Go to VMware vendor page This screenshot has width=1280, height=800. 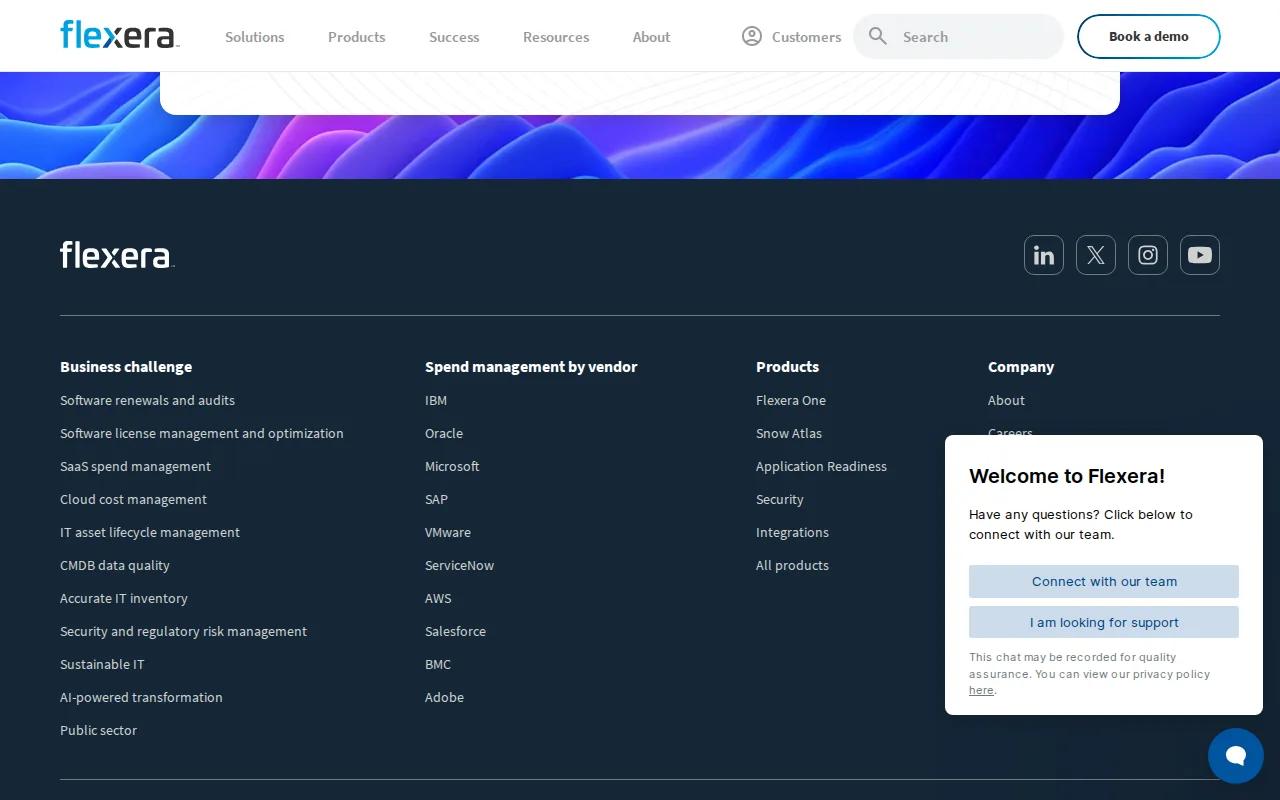coord(448,532)
